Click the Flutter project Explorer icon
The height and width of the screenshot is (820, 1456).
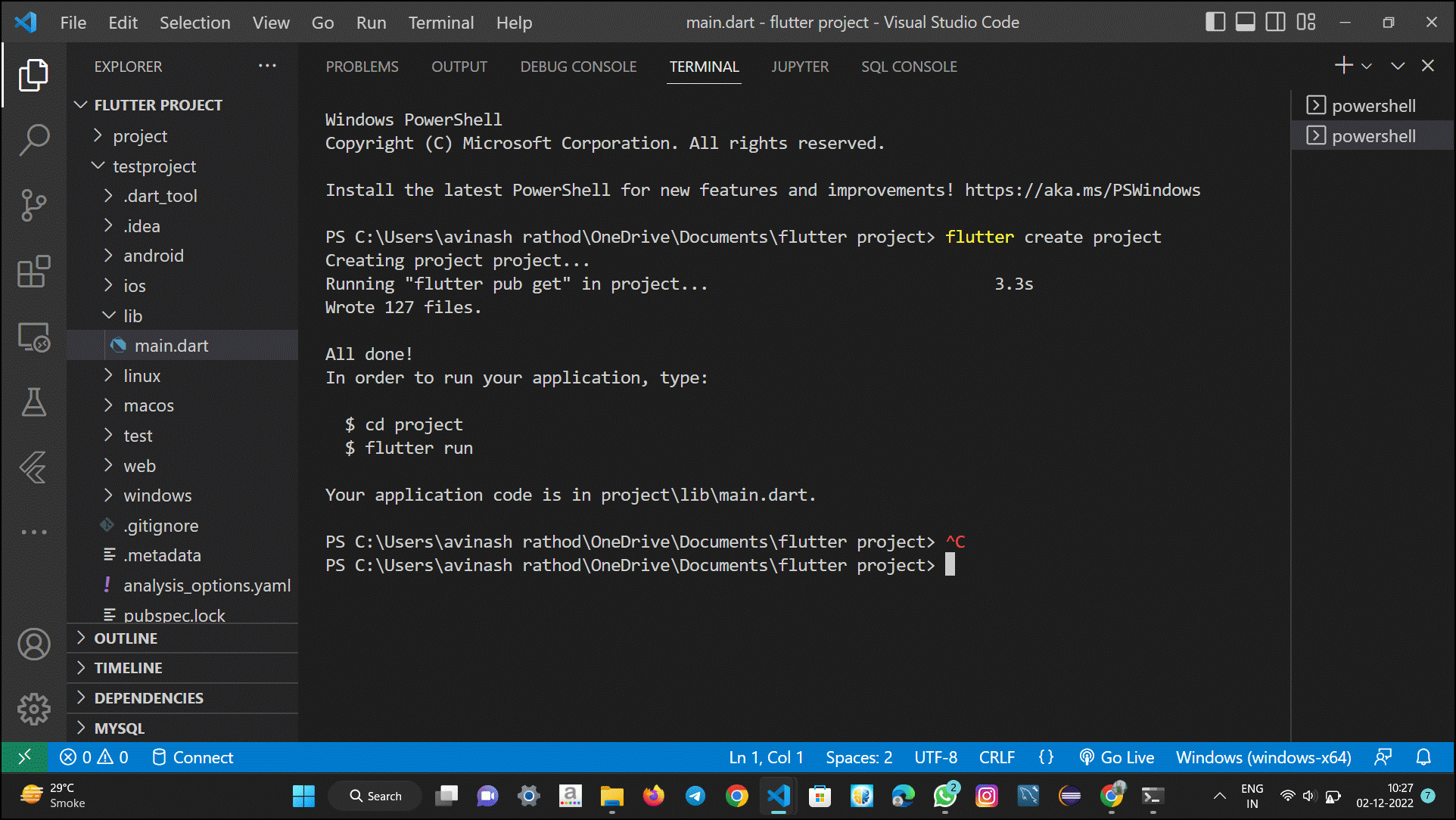[34, 77]
